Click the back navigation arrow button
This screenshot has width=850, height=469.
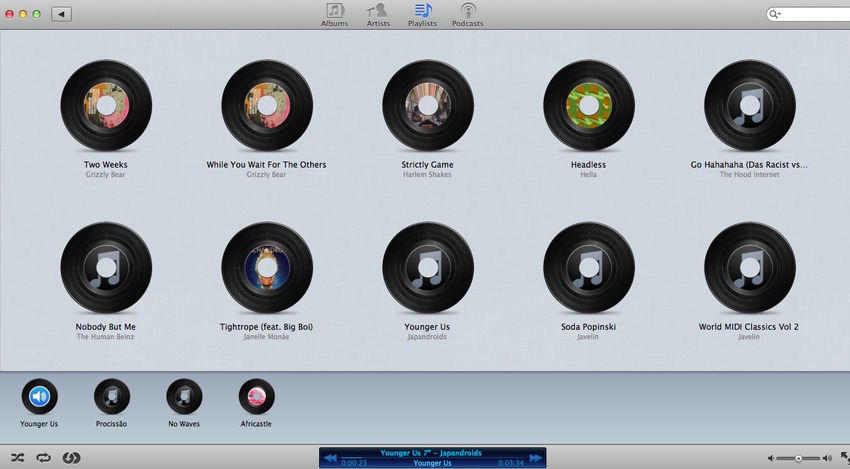coord(61,14)
